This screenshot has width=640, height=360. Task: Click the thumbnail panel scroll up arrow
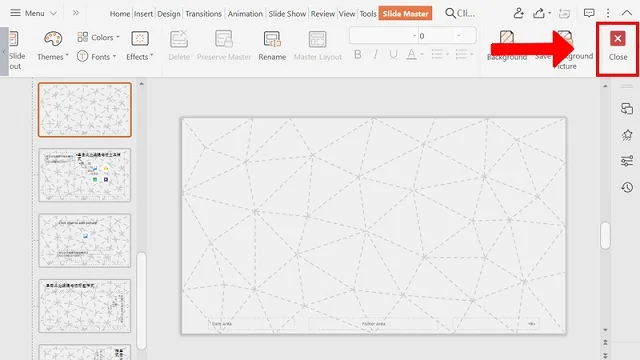point(141,84)
